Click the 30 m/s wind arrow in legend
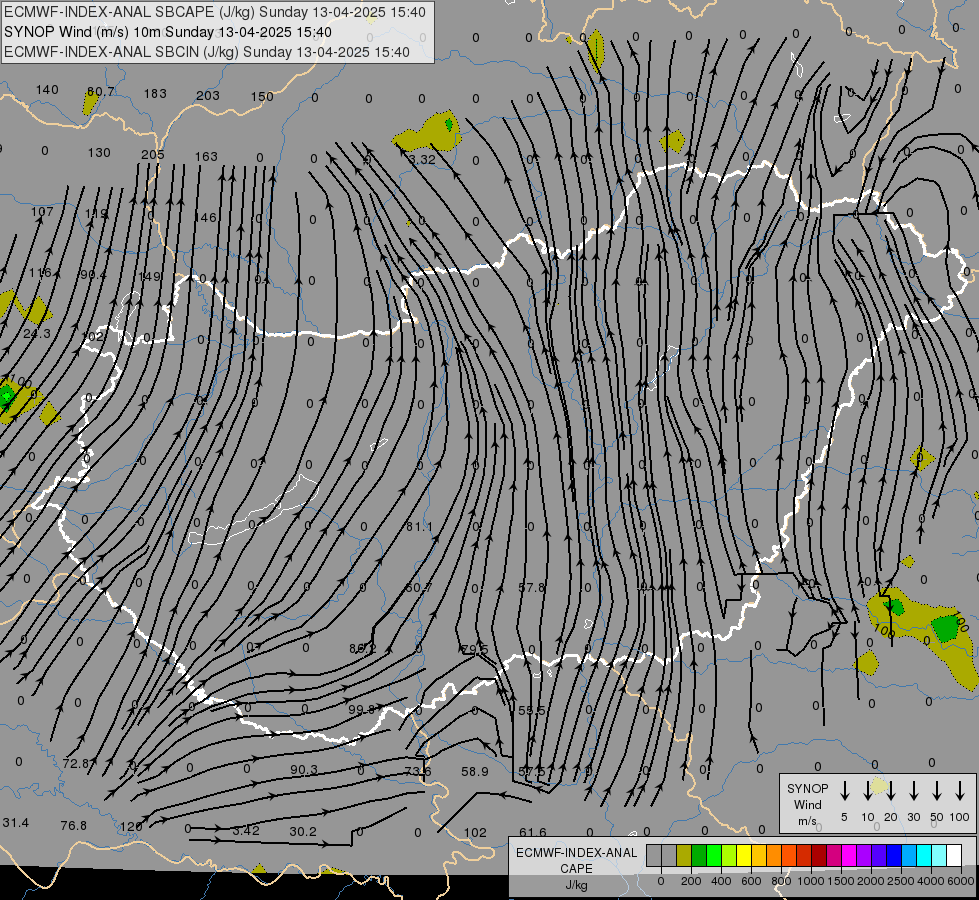 (913, 791)
